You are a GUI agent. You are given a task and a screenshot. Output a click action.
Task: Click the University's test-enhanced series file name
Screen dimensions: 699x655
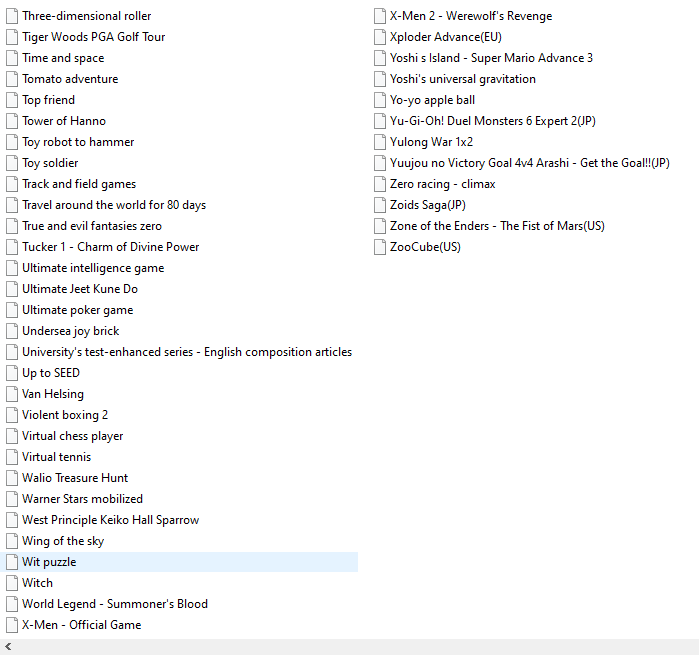tap(187, 352)
